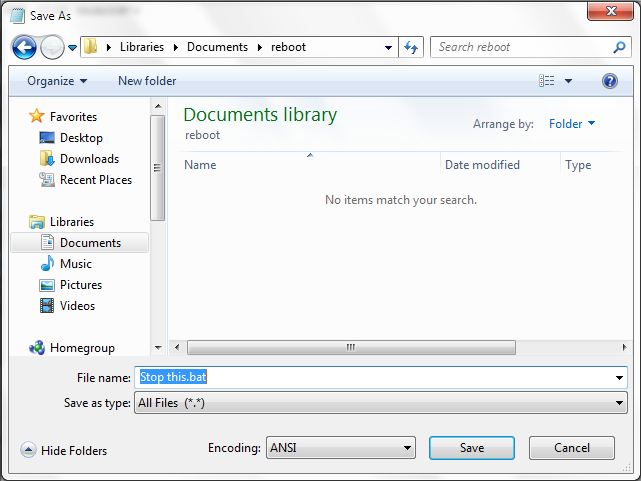641x481 pixels.
Task: Open the view options dropdown arrow
Action: click(568, 81)
